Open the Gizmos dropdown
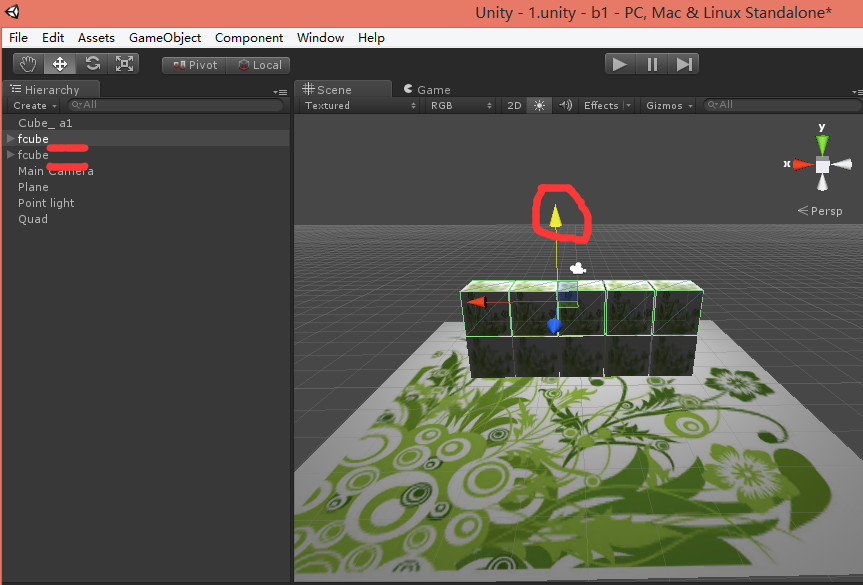Image resolution: width=863 pixels, height=585 pixels. pyautogui.click(x=669, y=105)
